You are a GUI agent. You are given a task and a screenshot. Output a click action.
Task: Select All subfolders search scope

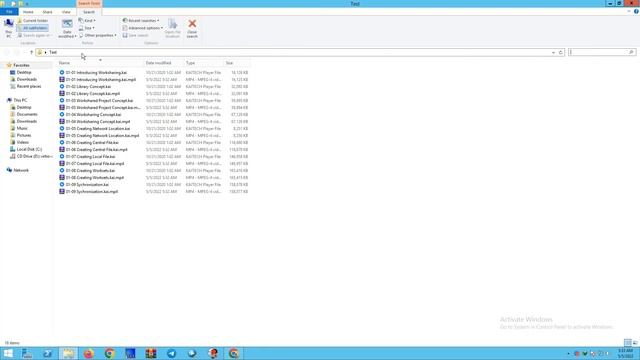32,28
